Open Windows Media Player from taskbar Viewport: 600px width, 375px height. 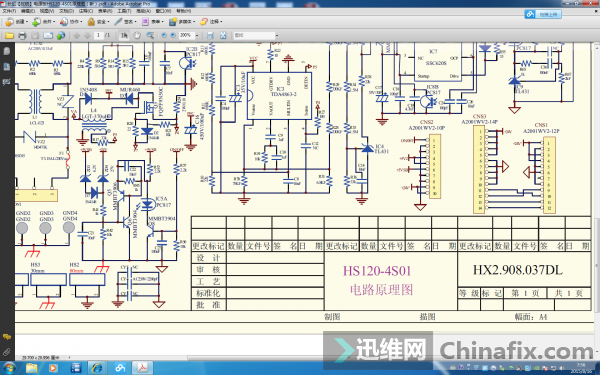coord(53,368)
